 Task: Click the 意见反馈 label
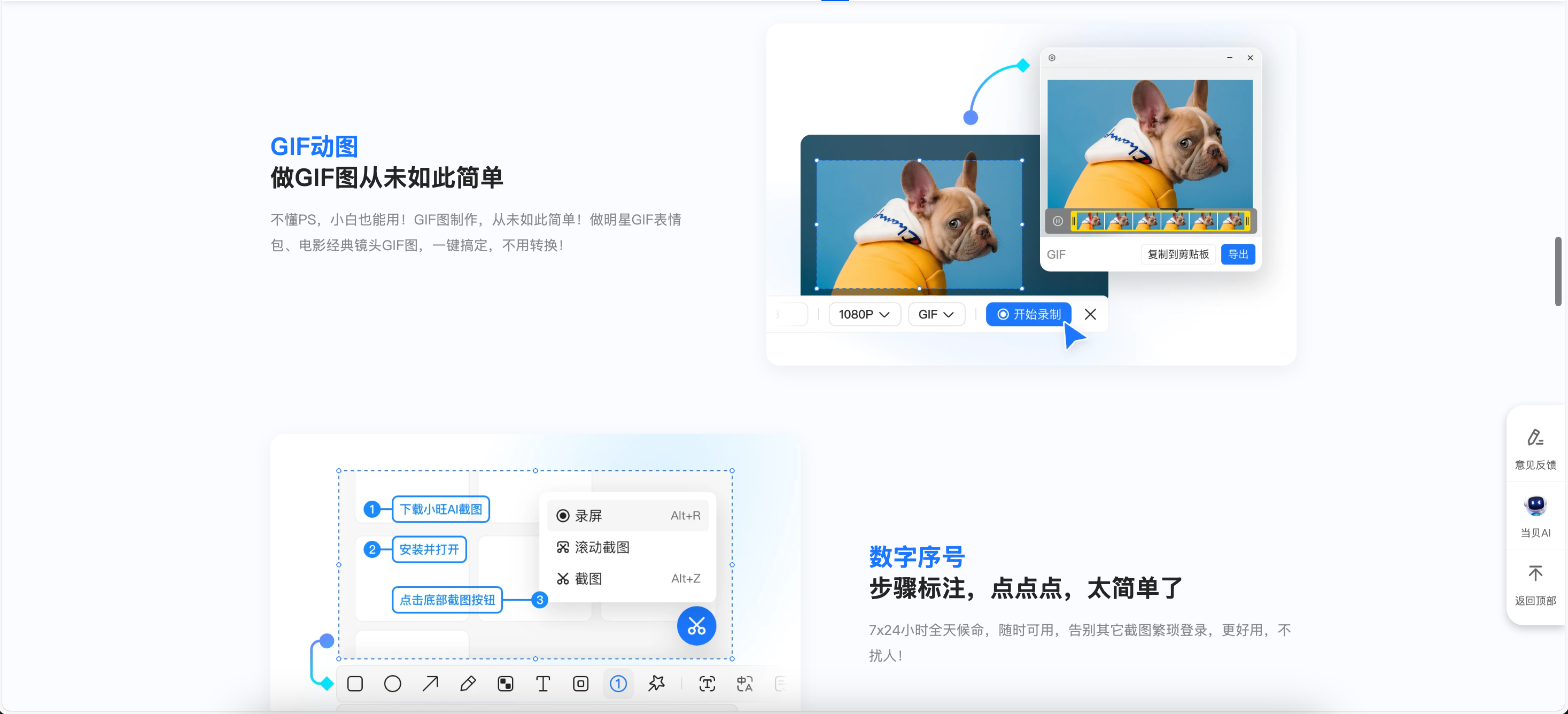click(x=1535, y=465)
